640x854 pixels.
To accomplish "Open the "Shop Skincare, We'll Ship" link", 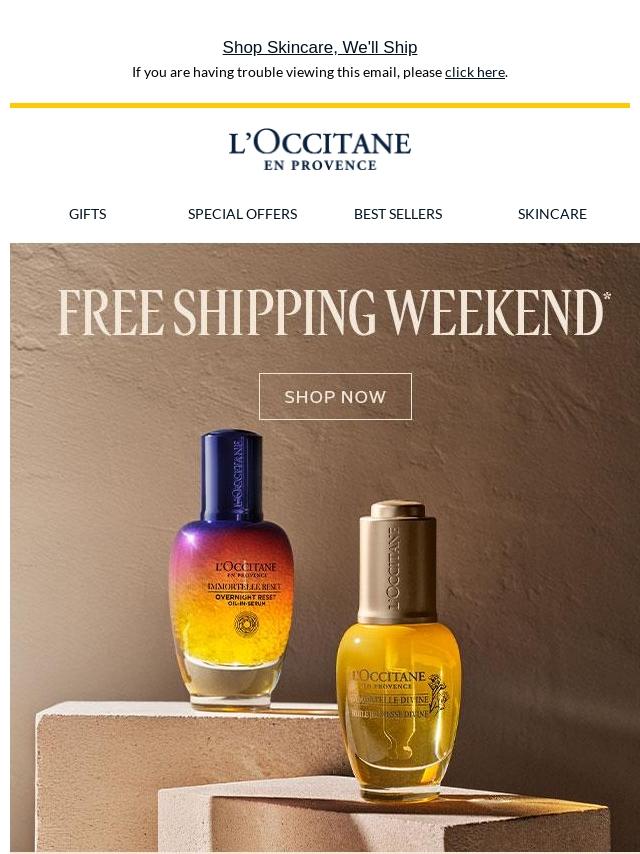I will [320, 47].
